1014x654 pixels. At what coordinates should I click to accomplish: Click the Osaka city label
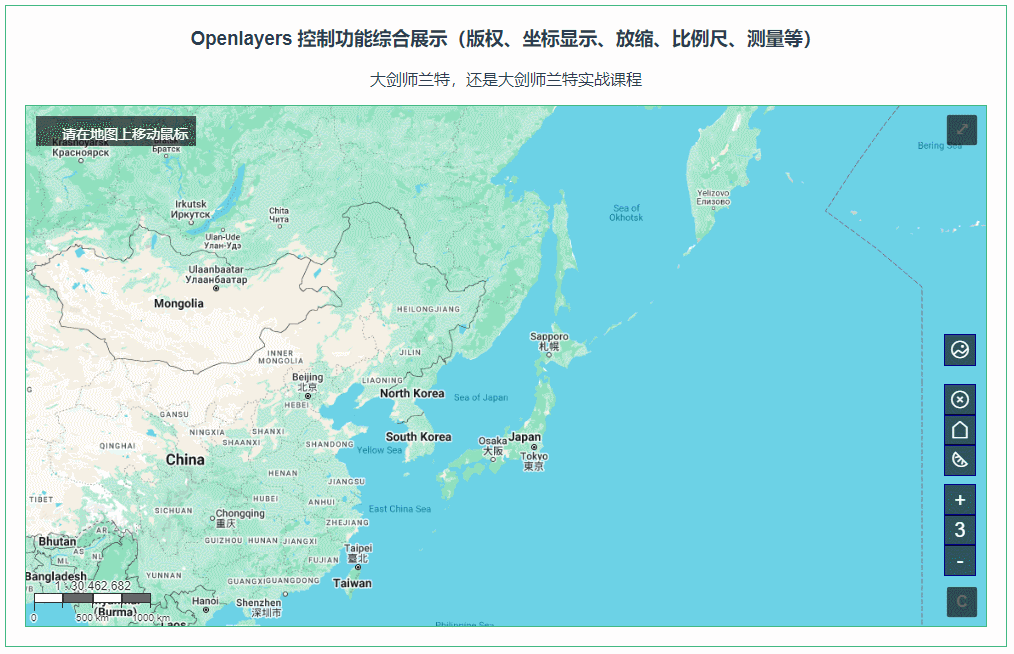click(x=492, y=446)
